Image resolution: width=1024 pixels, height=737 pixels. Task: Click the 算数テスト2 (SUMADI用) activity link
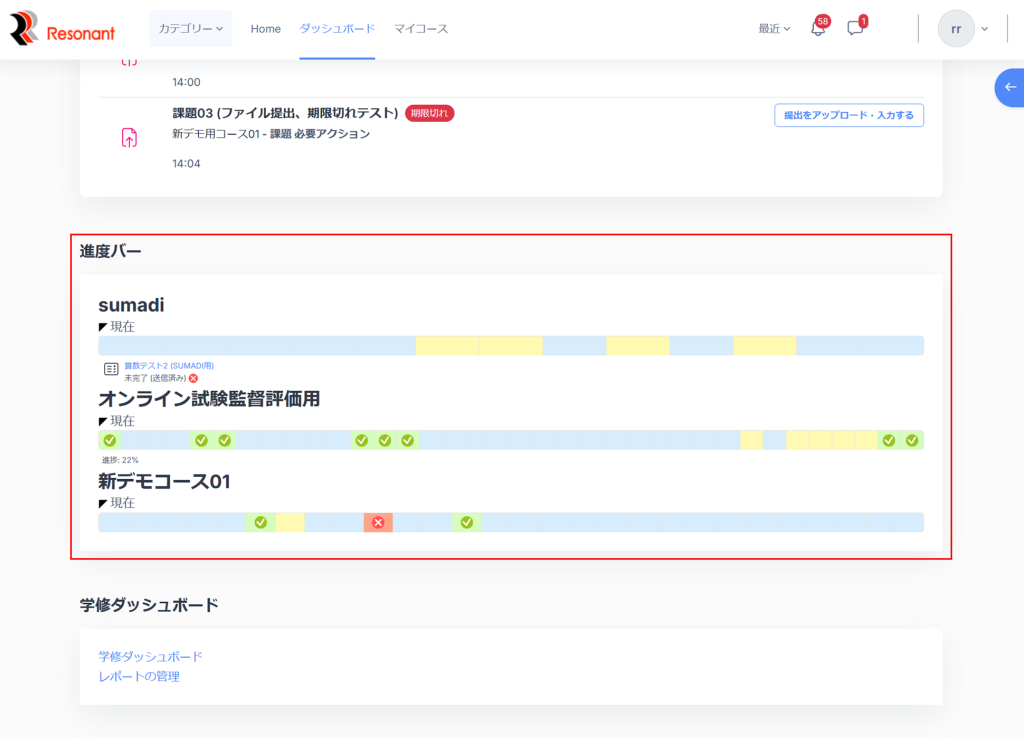pos(169,366)
